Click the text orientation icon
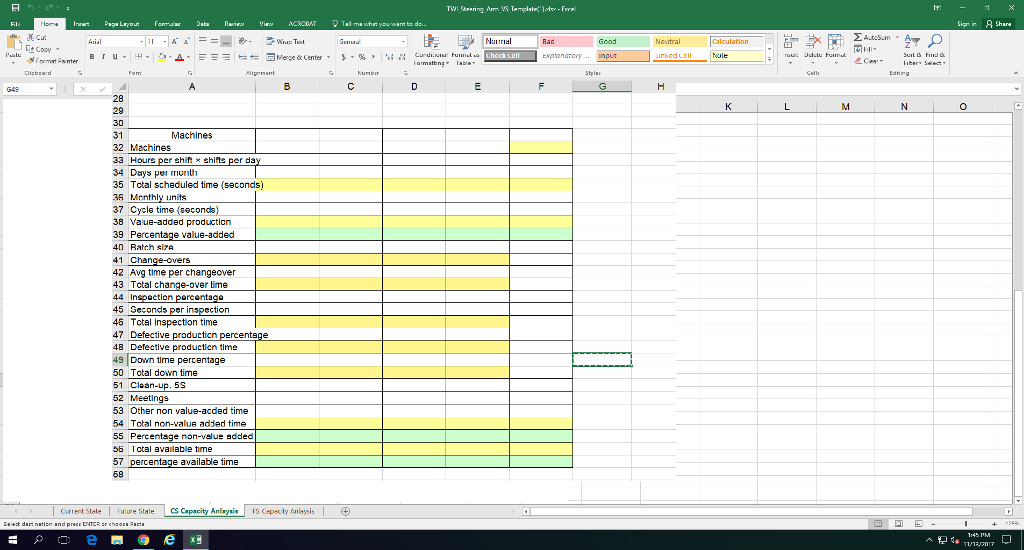This screenshot has width=1024, height=550. (x=243, y=41)
